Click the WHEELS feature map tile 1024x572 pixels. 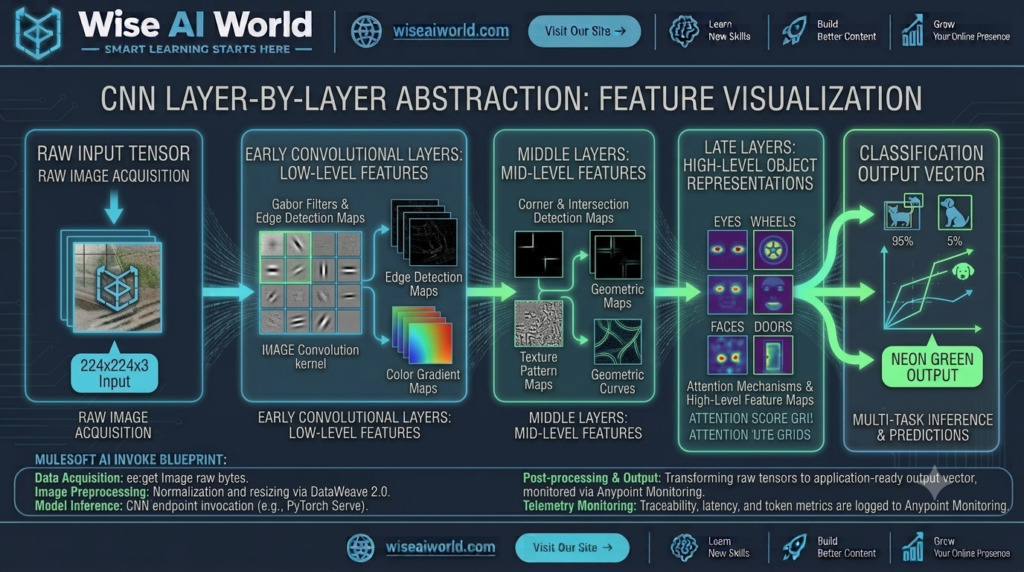773,250
